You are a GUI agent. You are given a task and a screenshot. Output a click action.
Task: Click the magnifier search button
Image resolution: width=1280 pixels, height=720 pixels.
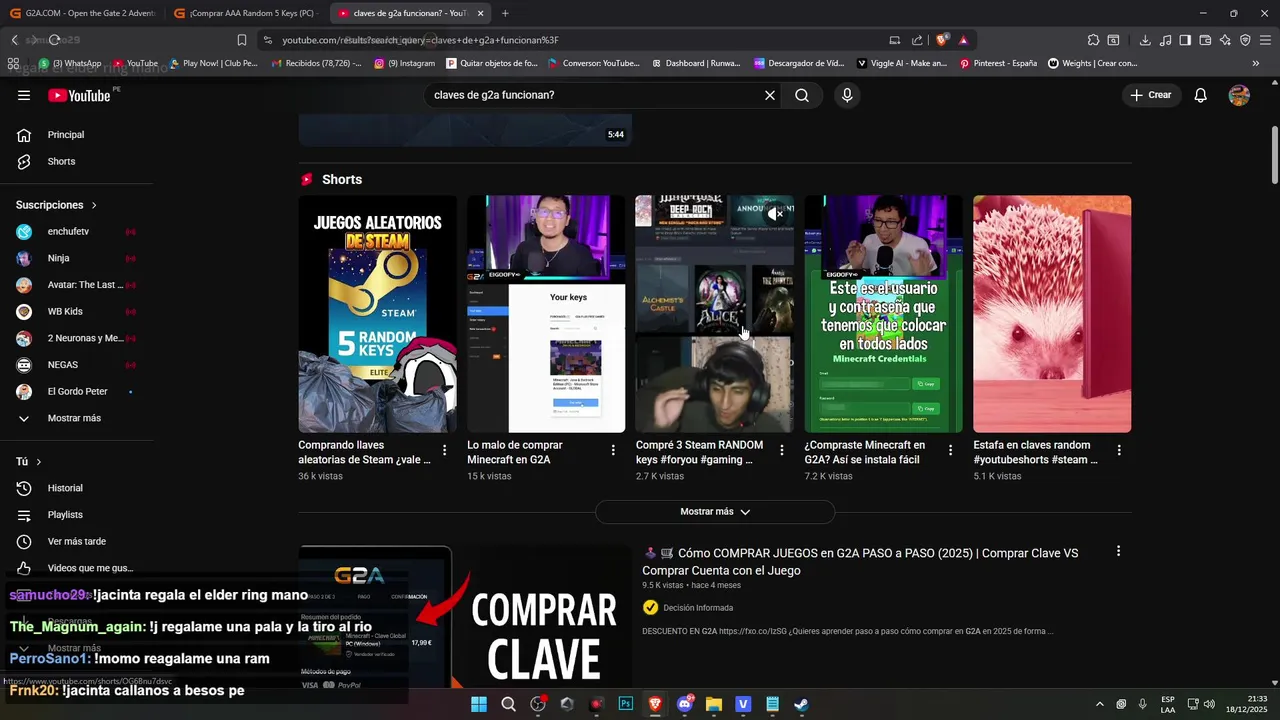pyautogui.click(x=802, y=95)
